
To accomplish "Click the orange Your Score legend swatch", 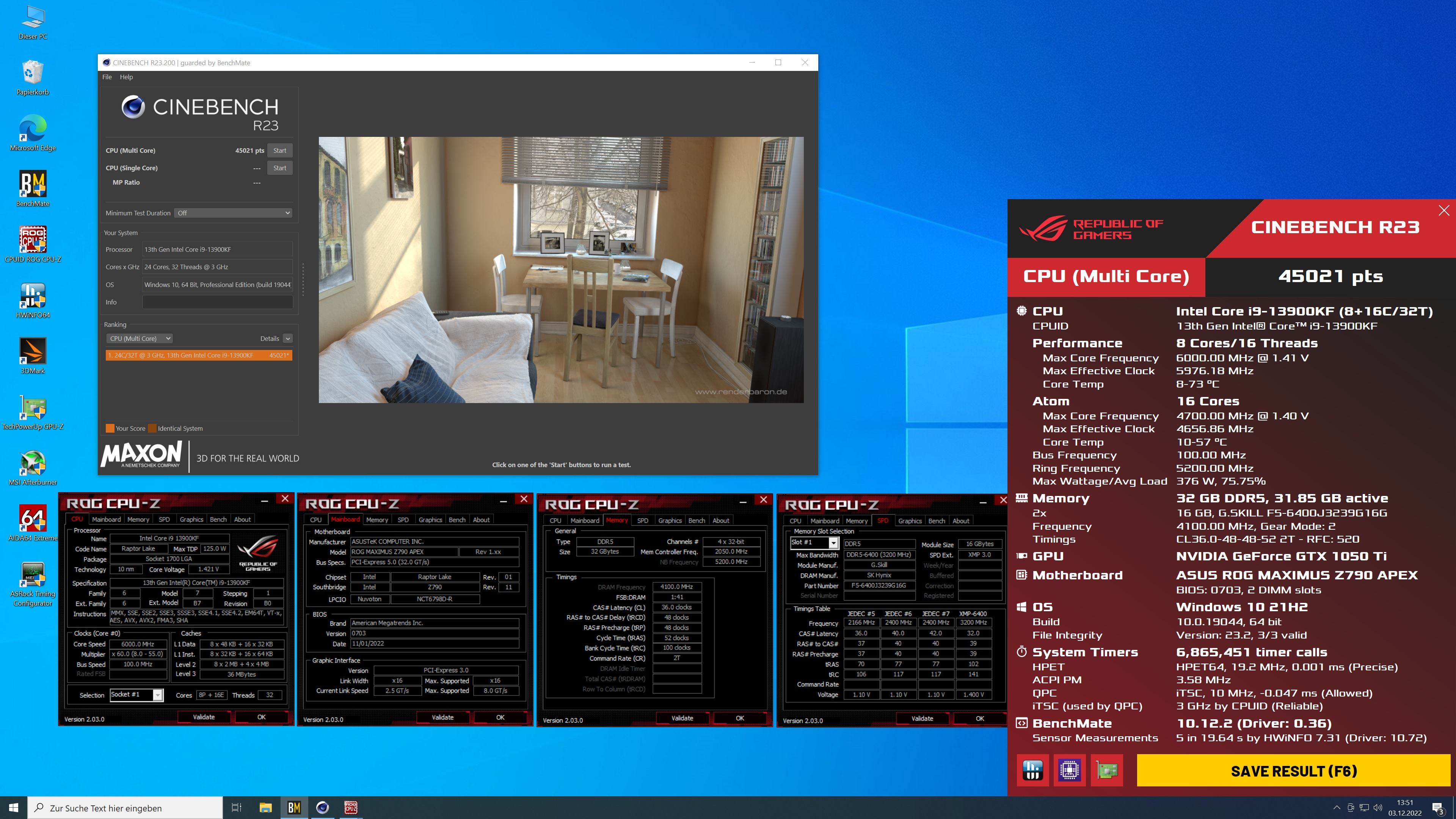I will pos(110,428).
